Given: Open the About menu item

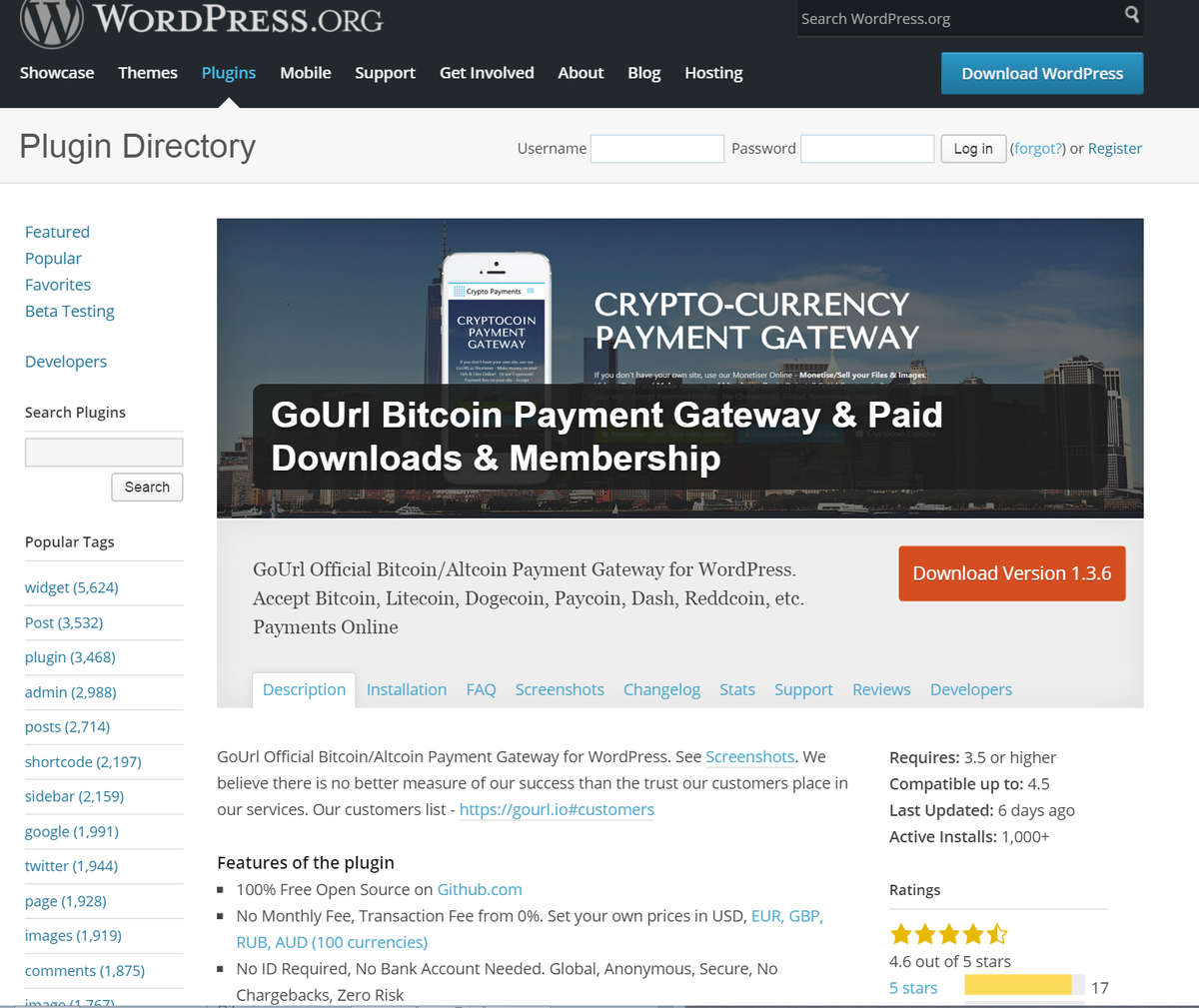Looking at the screenshot, I should click(x=581, y=73).
